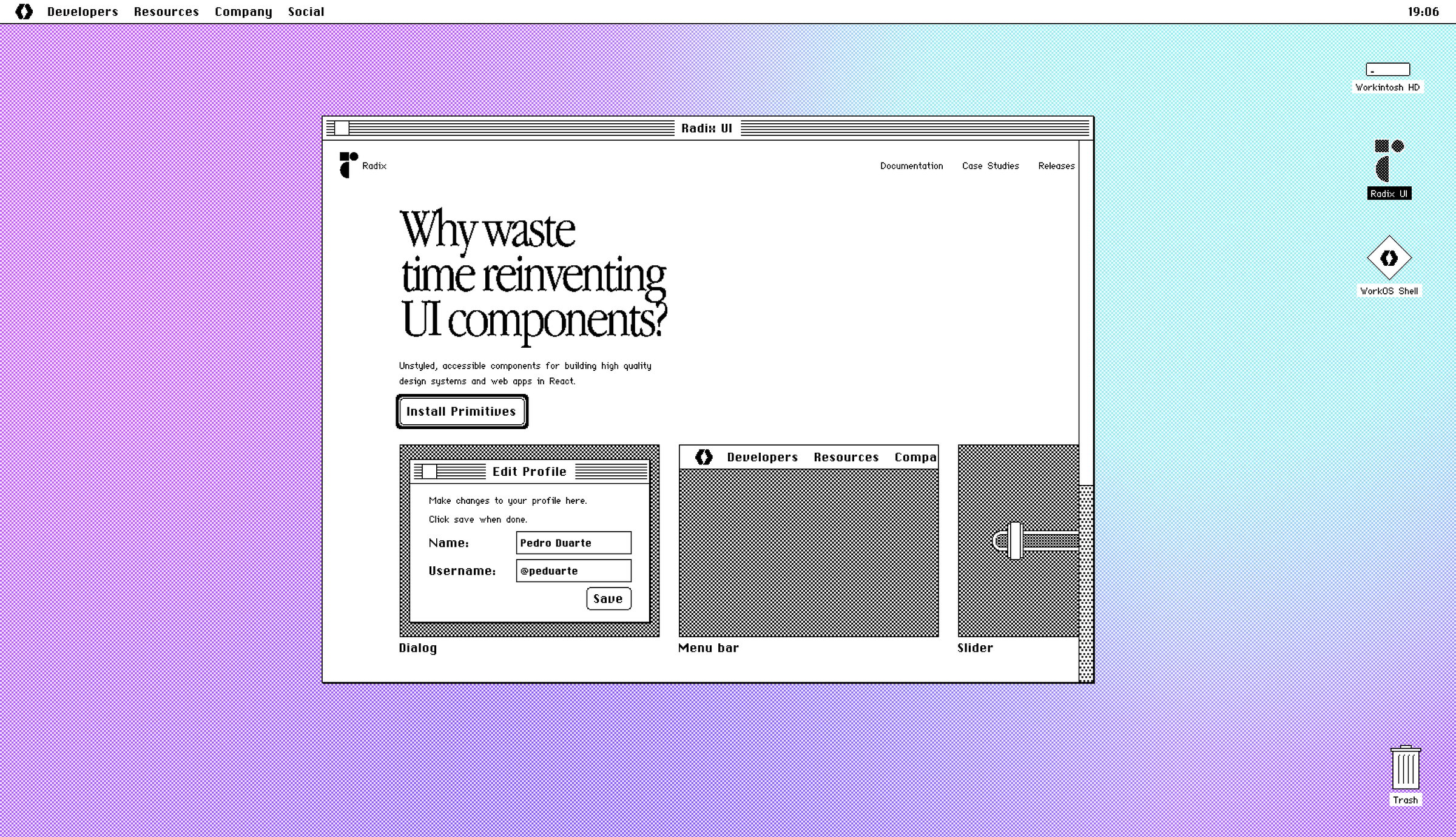1456x837 pixels.
Task: Open the Social menu in top bar
Action: 306,12
